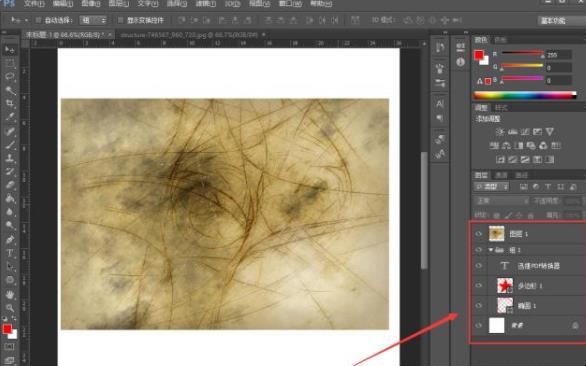Hide the top texture image layer
Image resolution: width=586 pixels, height=366 pixels.
(479, 234)
